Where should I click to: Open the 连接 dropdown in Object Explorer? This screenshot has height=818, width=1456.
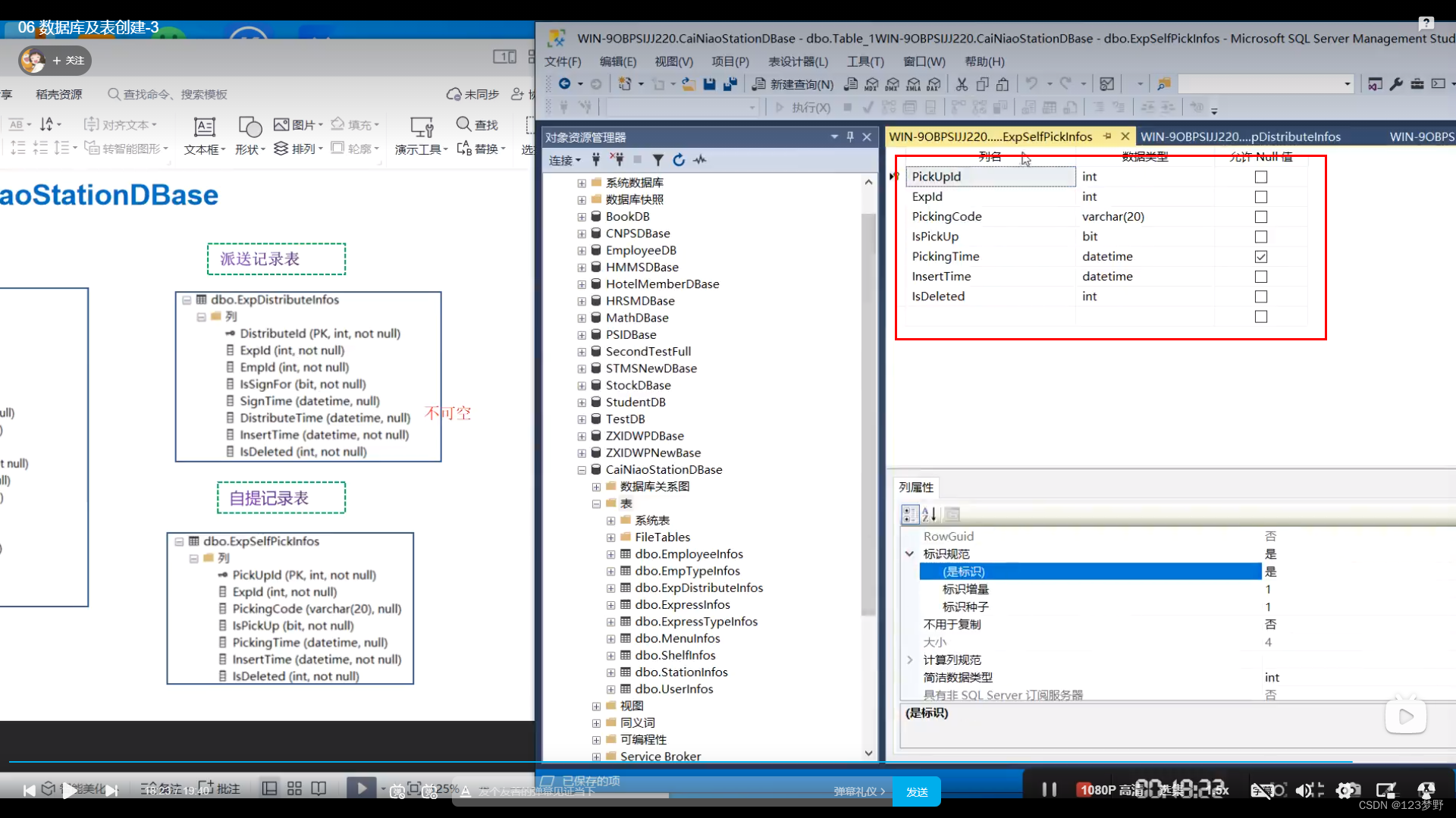[x=565, y=160]
